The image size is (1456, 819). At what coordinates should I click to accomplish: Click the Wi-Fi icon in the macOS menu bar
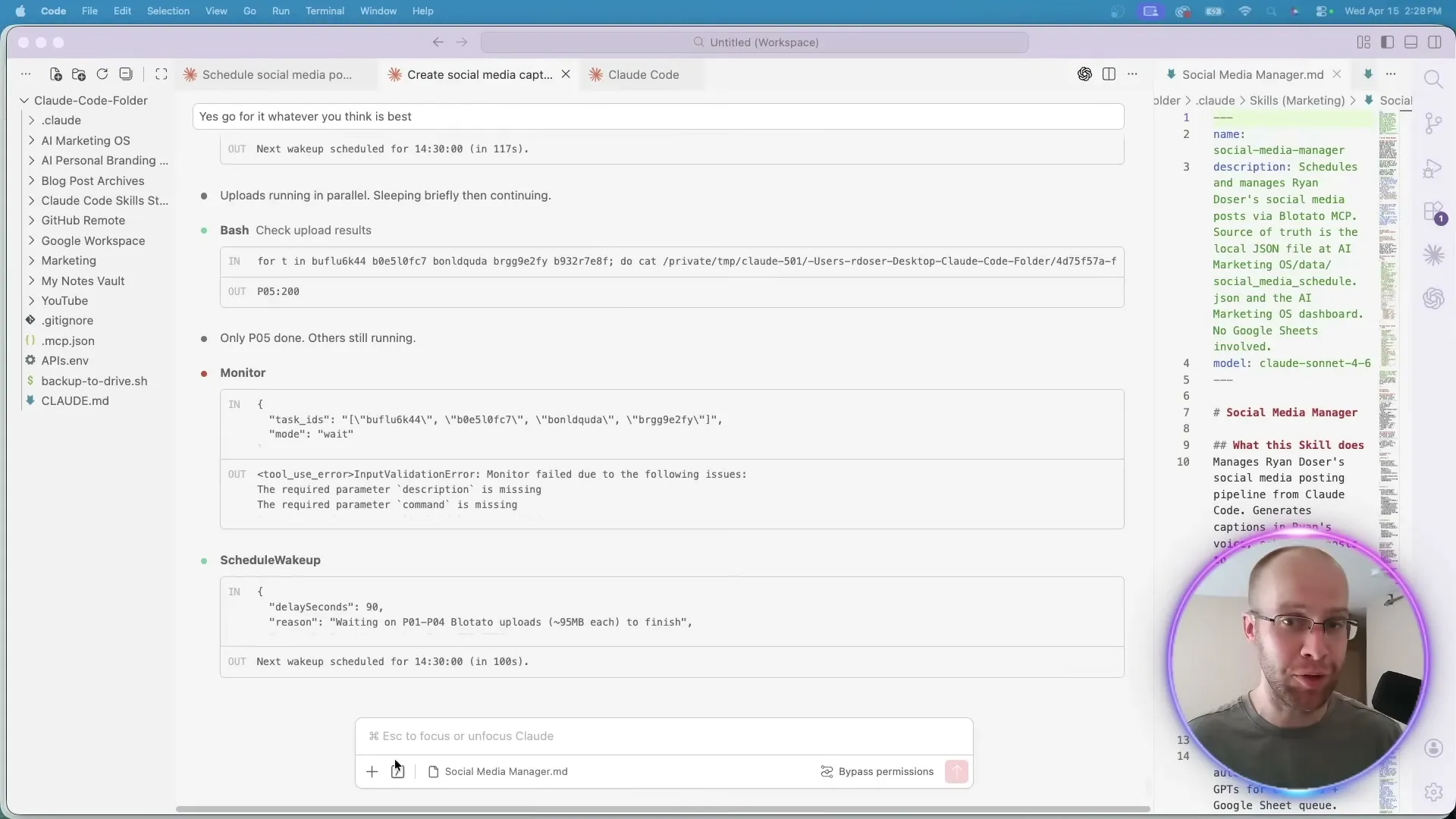point(1244,11)
